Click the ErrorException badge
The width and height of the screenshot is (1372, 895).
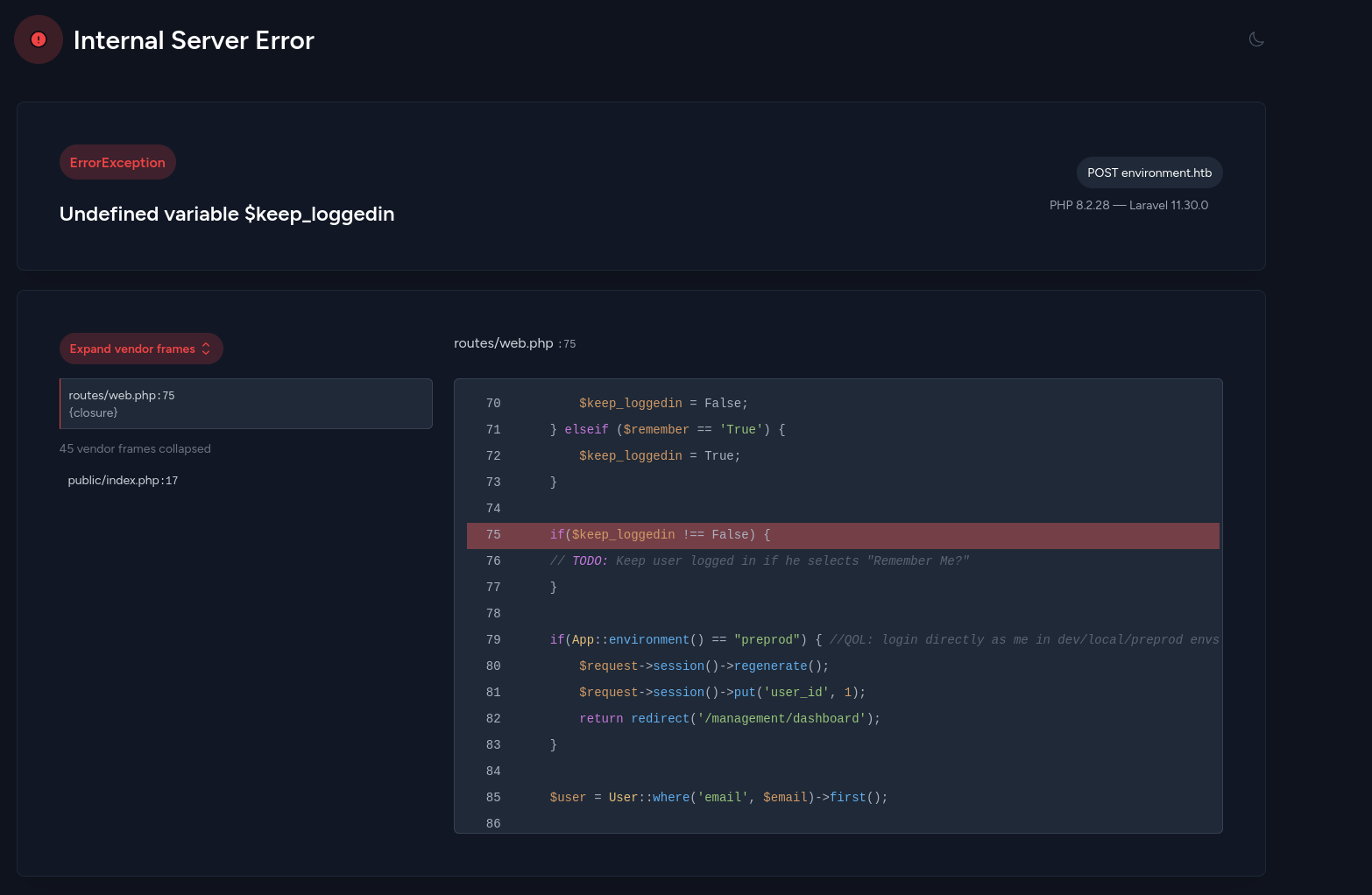(117, 163)
